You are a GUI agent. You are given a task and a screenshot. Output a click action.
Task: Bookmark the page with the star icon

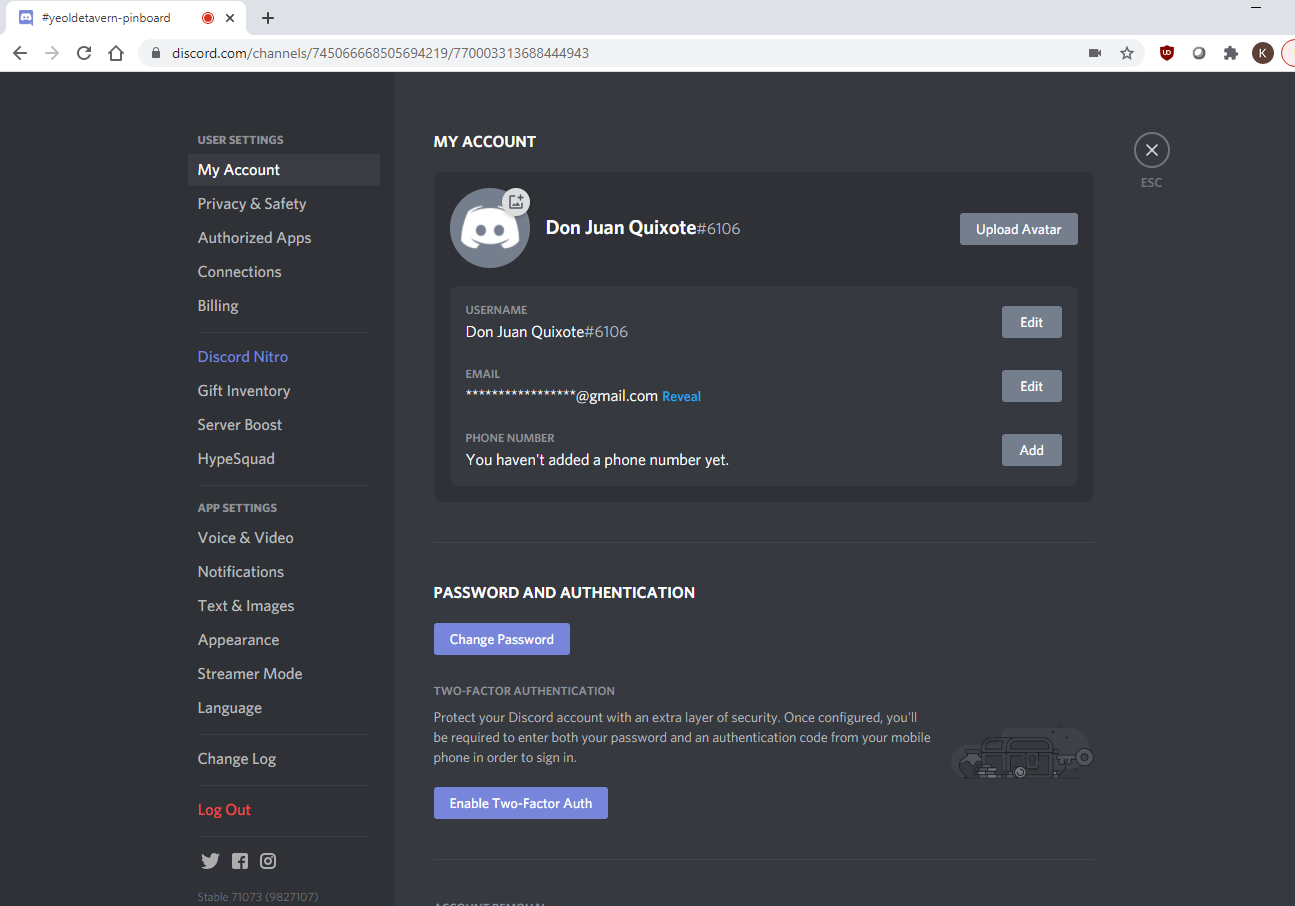click(x=1127, y=53)
